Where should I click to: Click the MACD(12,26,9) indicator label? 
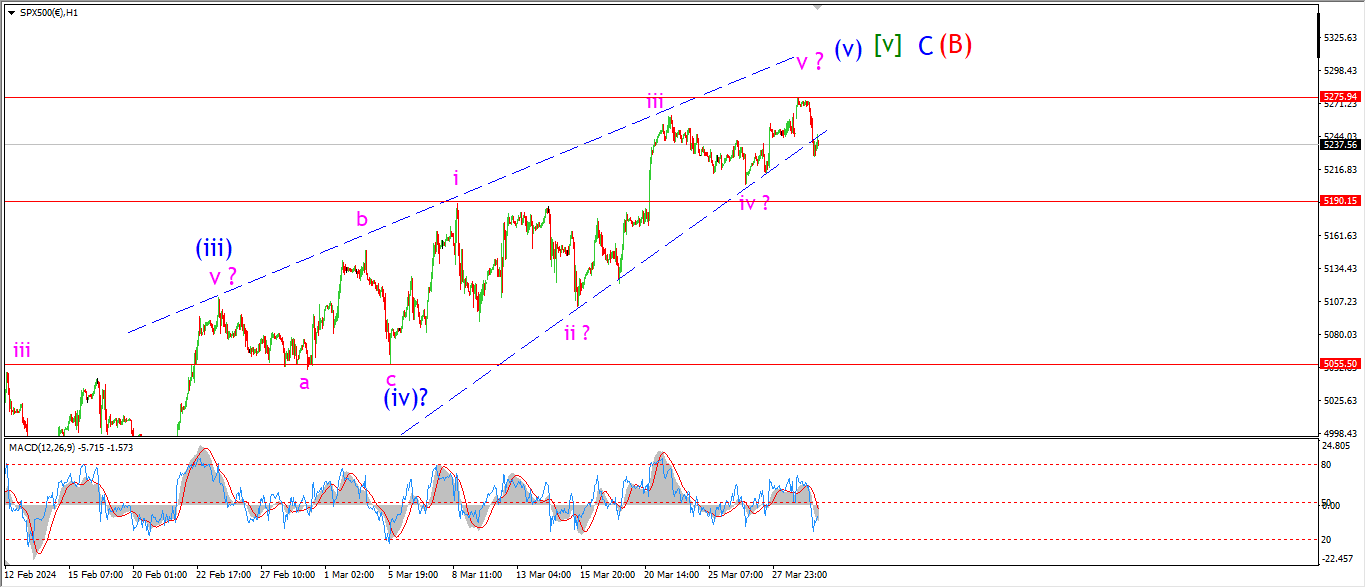pos(70,447)
